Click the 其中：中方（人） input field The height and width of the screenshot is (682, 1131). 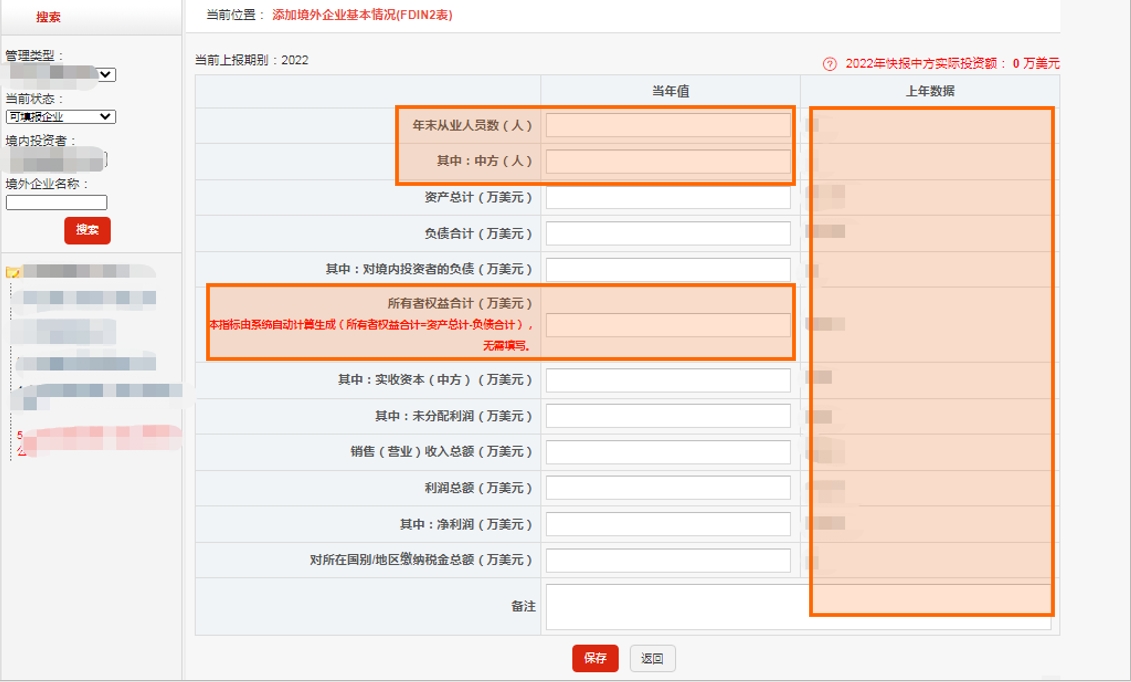pos(665,162)
